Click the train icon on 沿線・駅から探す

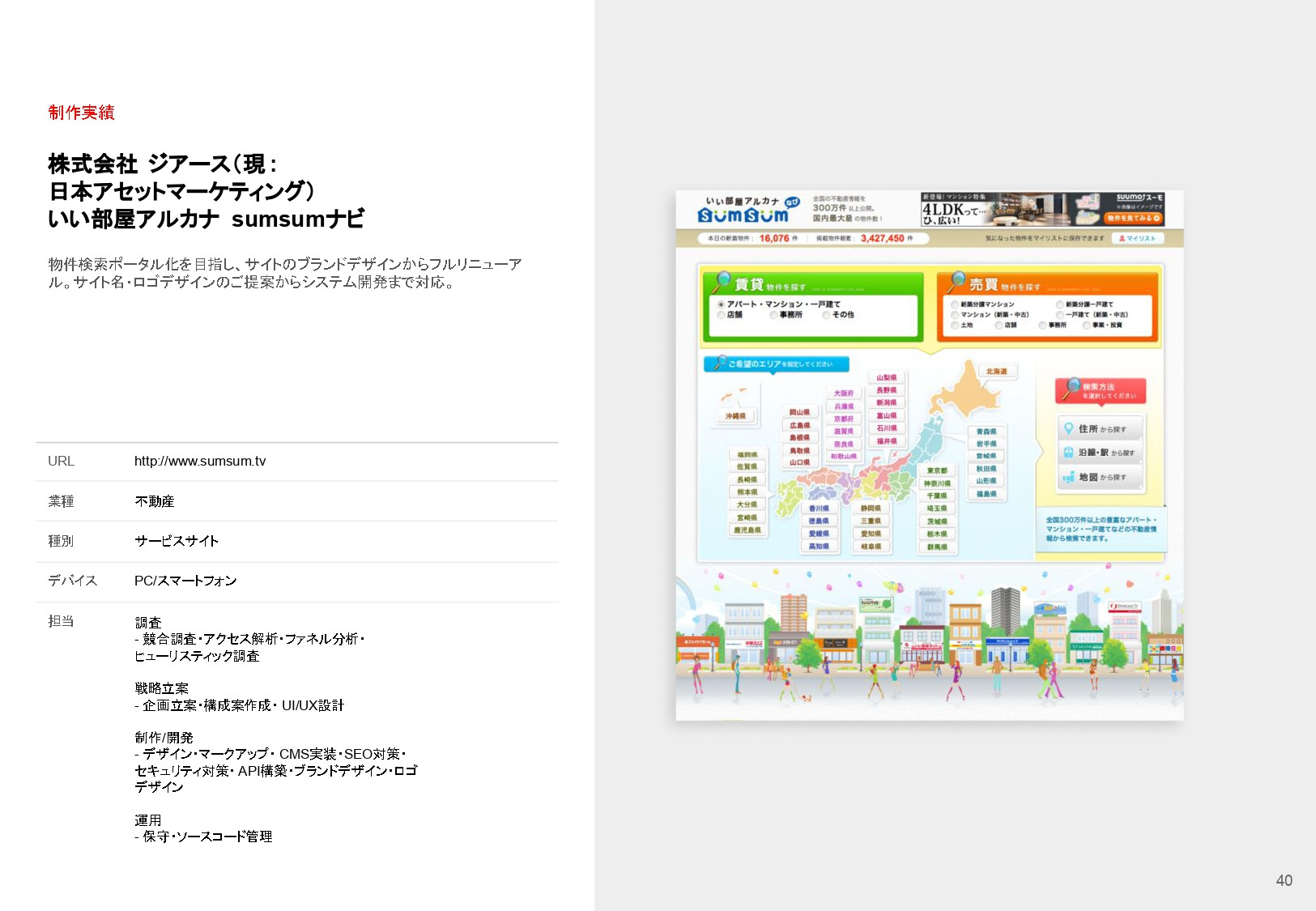coord(1069,452)
